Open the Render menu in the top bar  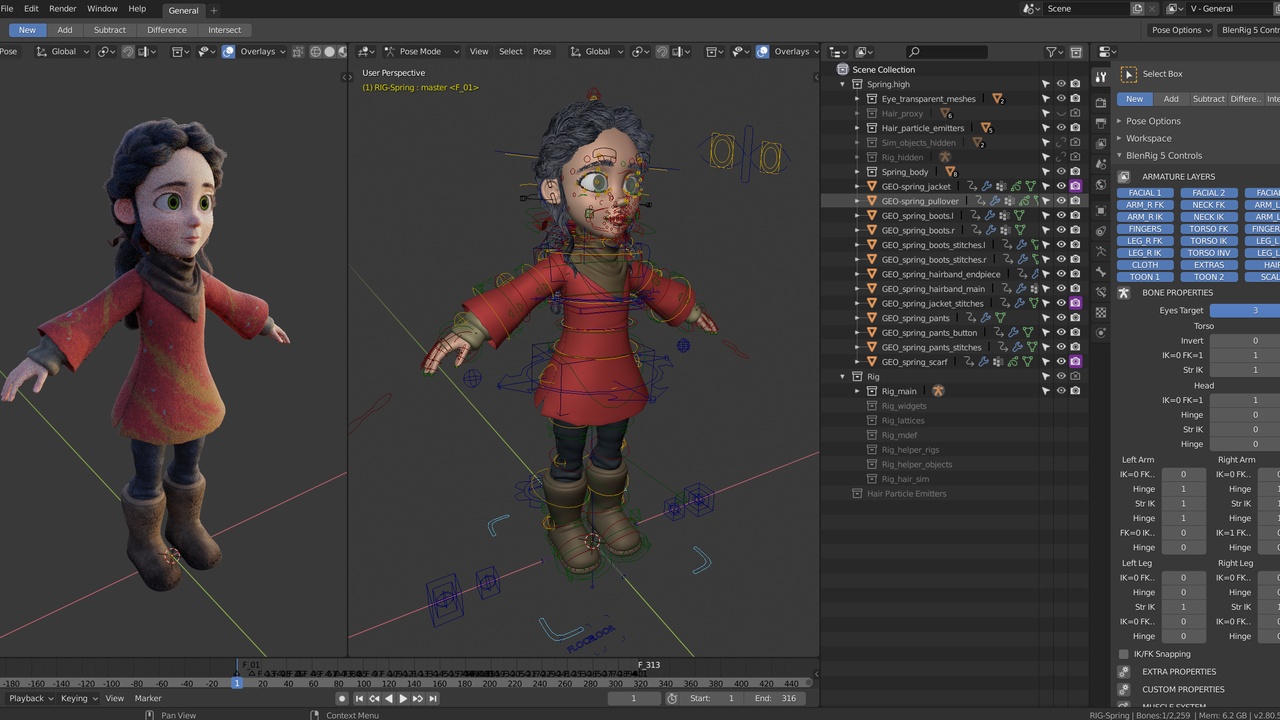pyautogui.click(x=62, y=9)
